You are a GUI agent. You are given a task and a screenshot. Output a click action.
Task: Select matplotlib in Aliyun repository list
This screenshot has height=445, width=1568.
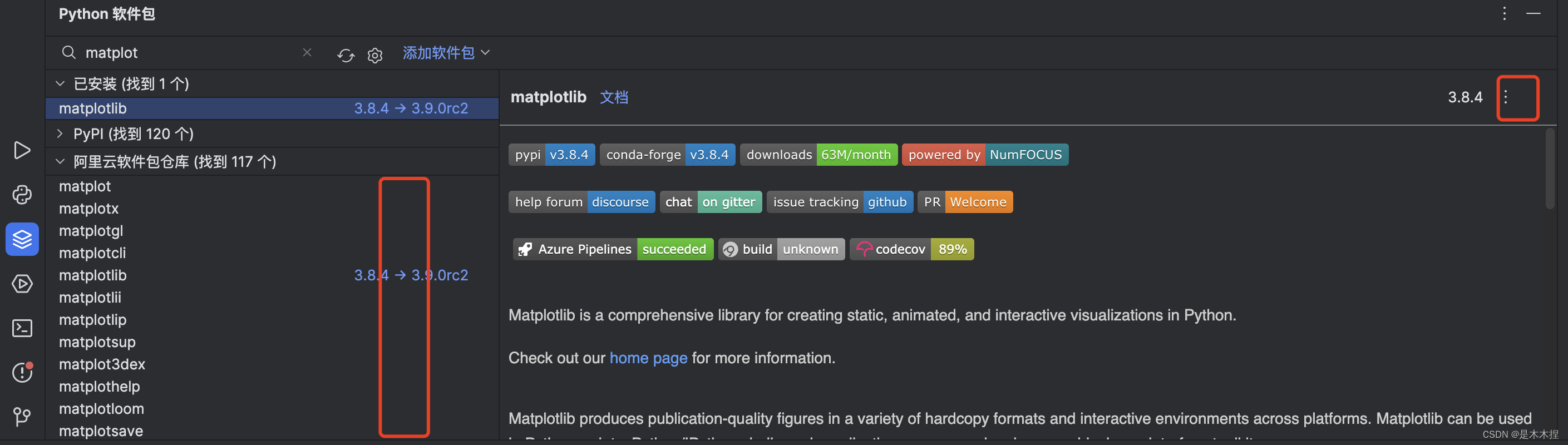(x=272, y=275)
